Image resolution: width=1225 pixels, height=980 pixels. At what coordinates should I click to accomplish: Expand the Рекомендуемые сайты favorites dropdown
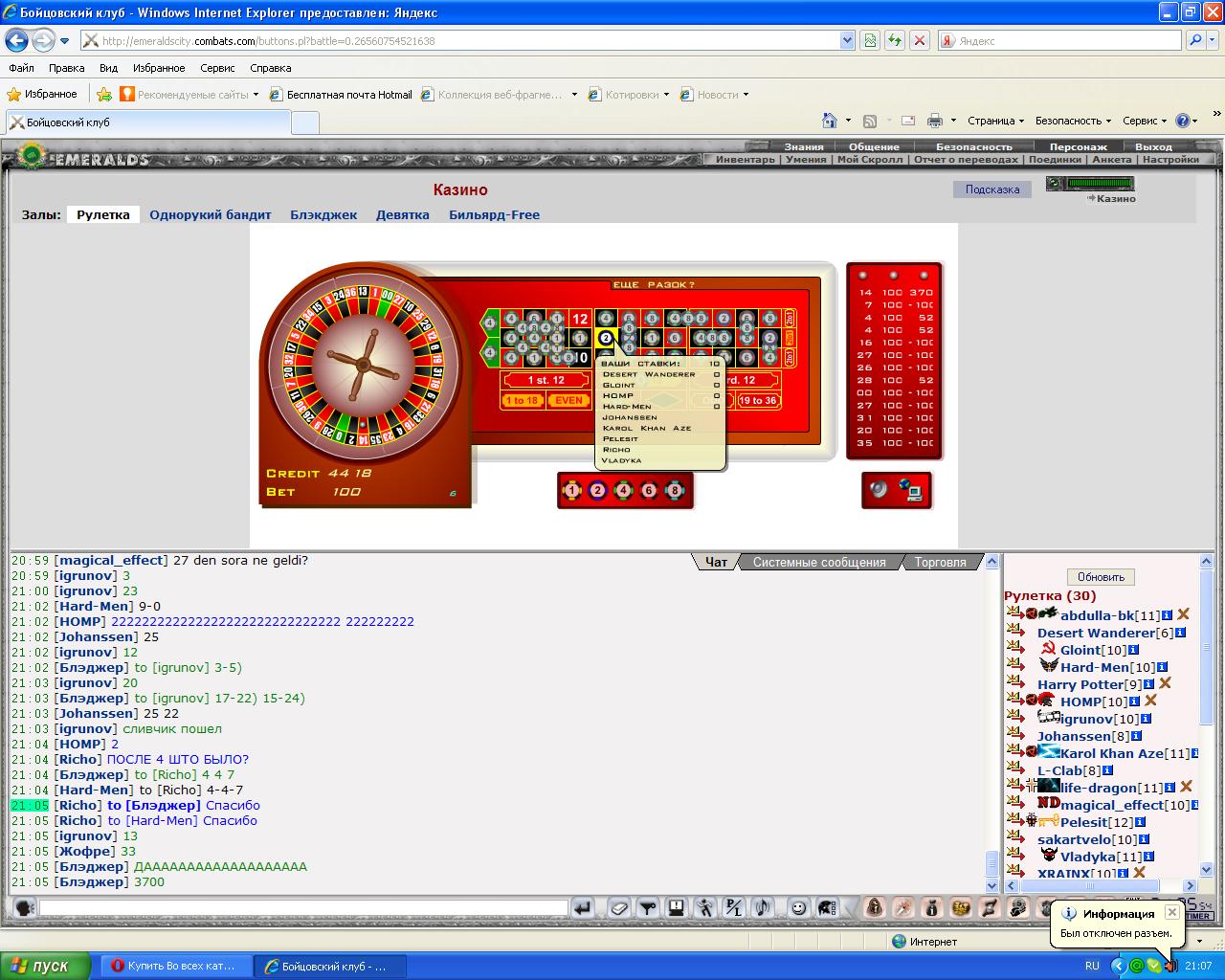[256, 95]
